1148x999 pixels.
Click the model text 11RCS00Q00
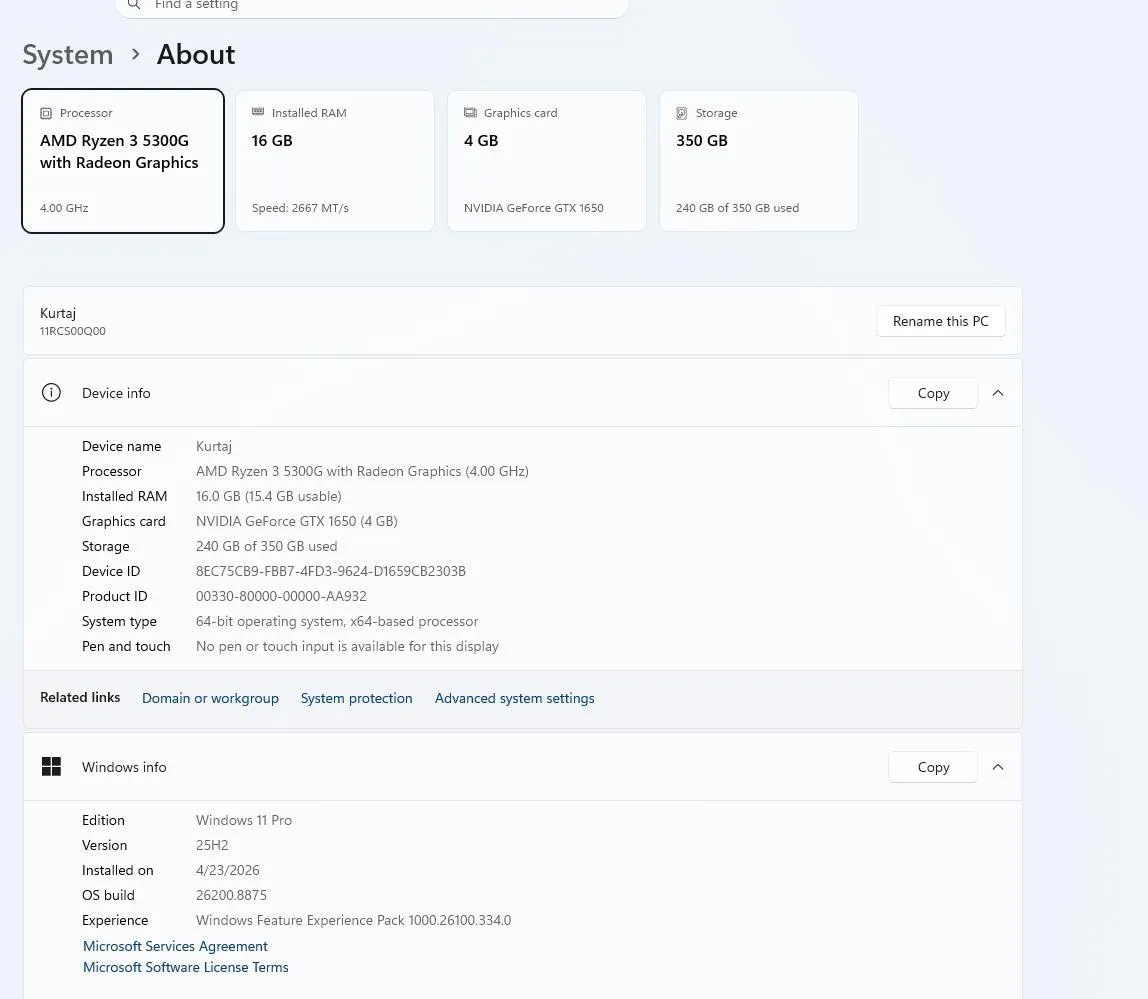coord(72,331)
